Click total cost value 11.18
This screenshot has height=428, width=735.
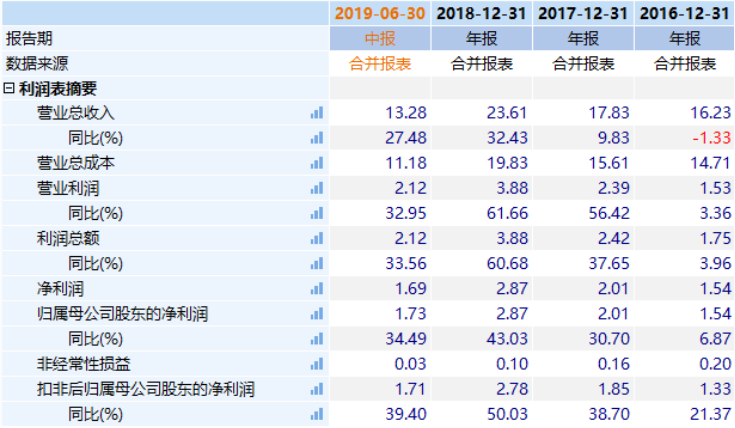(406, 163)
